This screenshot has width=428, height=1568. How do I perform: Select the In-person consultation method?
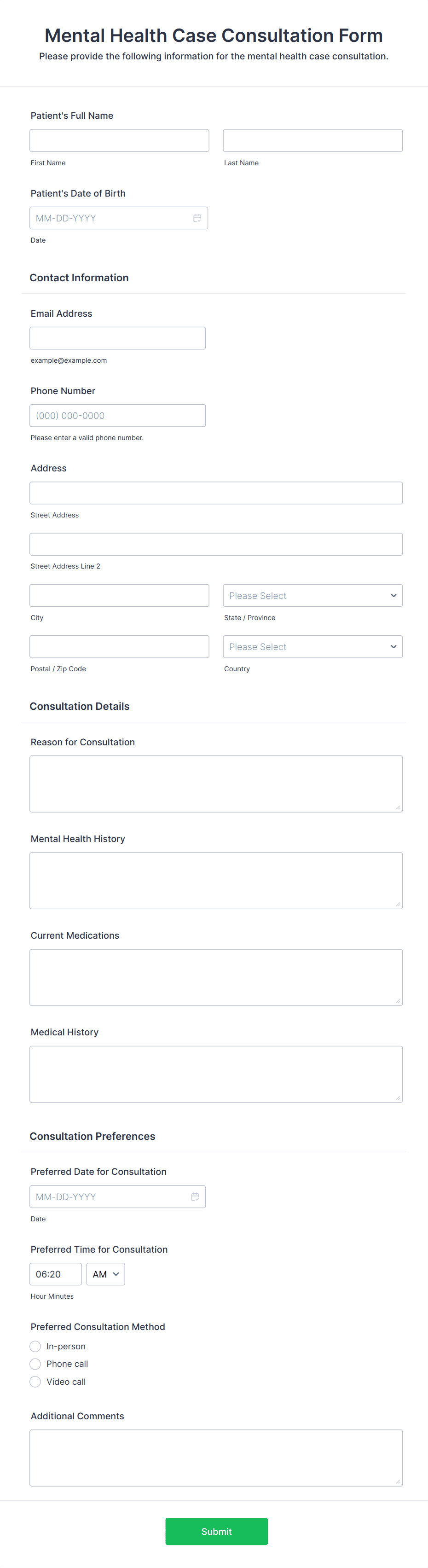tap(35, 1347)
